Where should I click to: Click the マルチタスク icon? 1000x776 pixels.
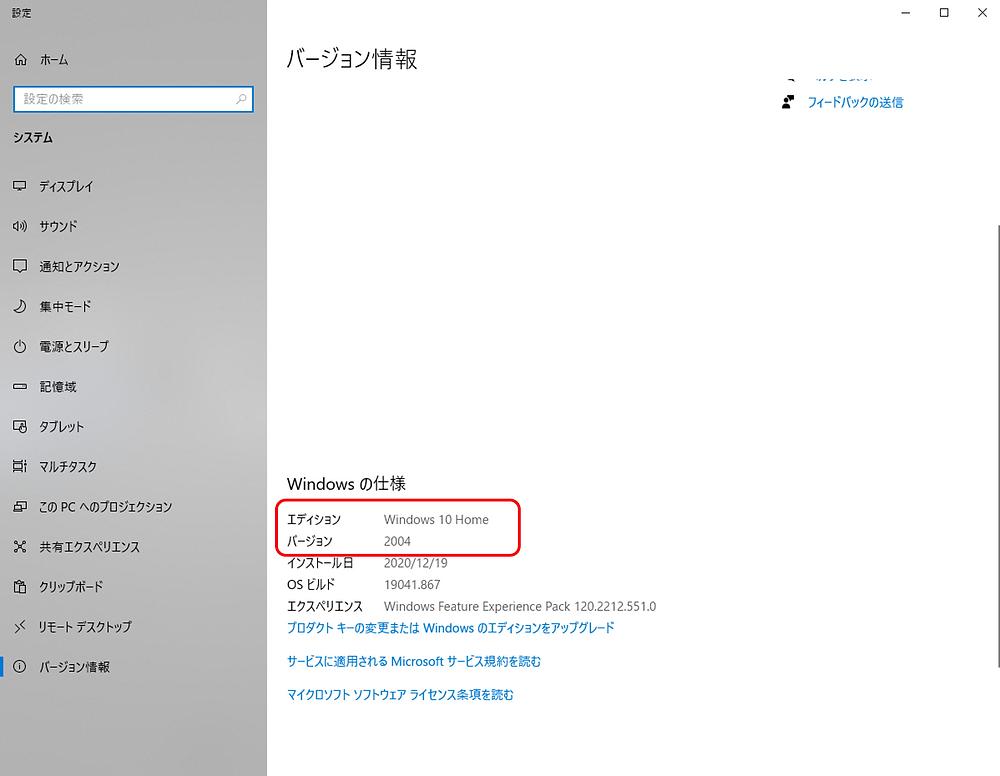click(x=20, y=466)
